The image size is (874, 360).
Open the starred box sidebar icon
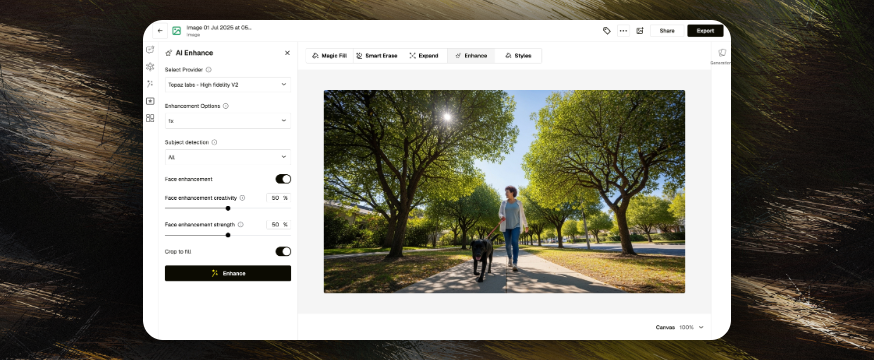point(150,101)
